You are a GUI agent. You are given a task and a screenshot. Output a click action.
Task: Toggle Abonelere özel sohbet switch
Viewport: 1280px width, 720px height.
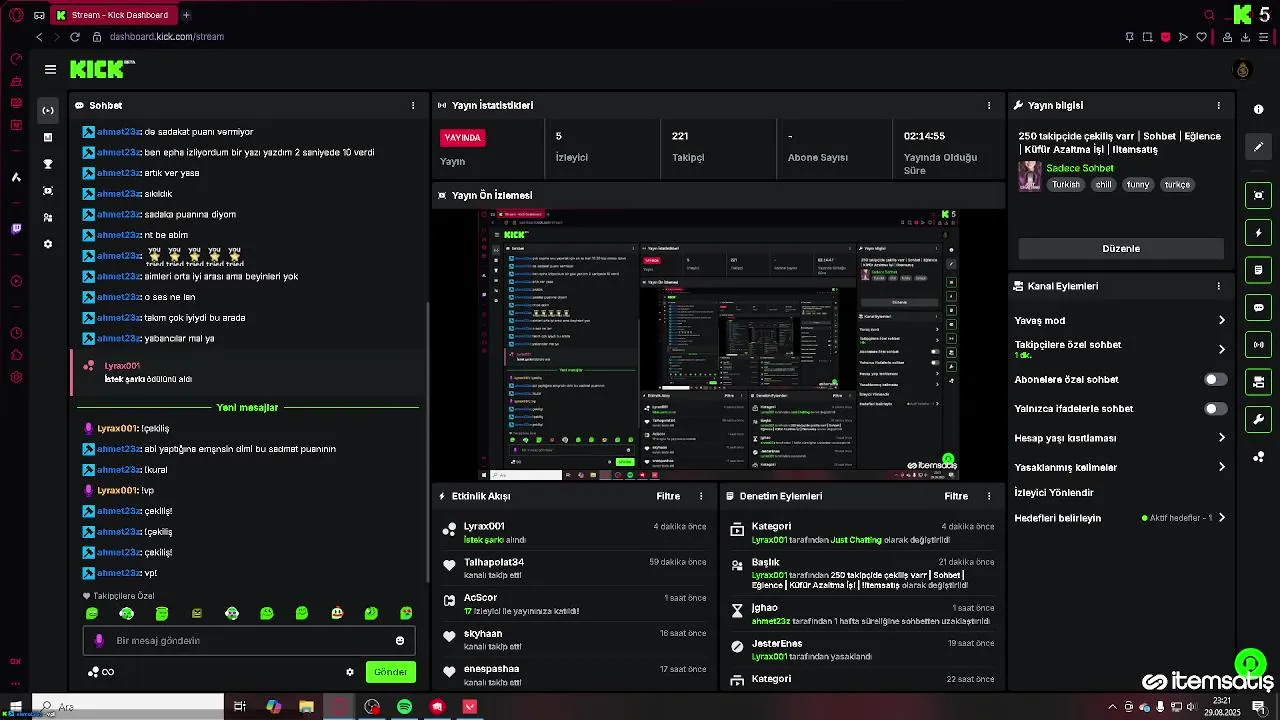click(x=1215, y=380)
